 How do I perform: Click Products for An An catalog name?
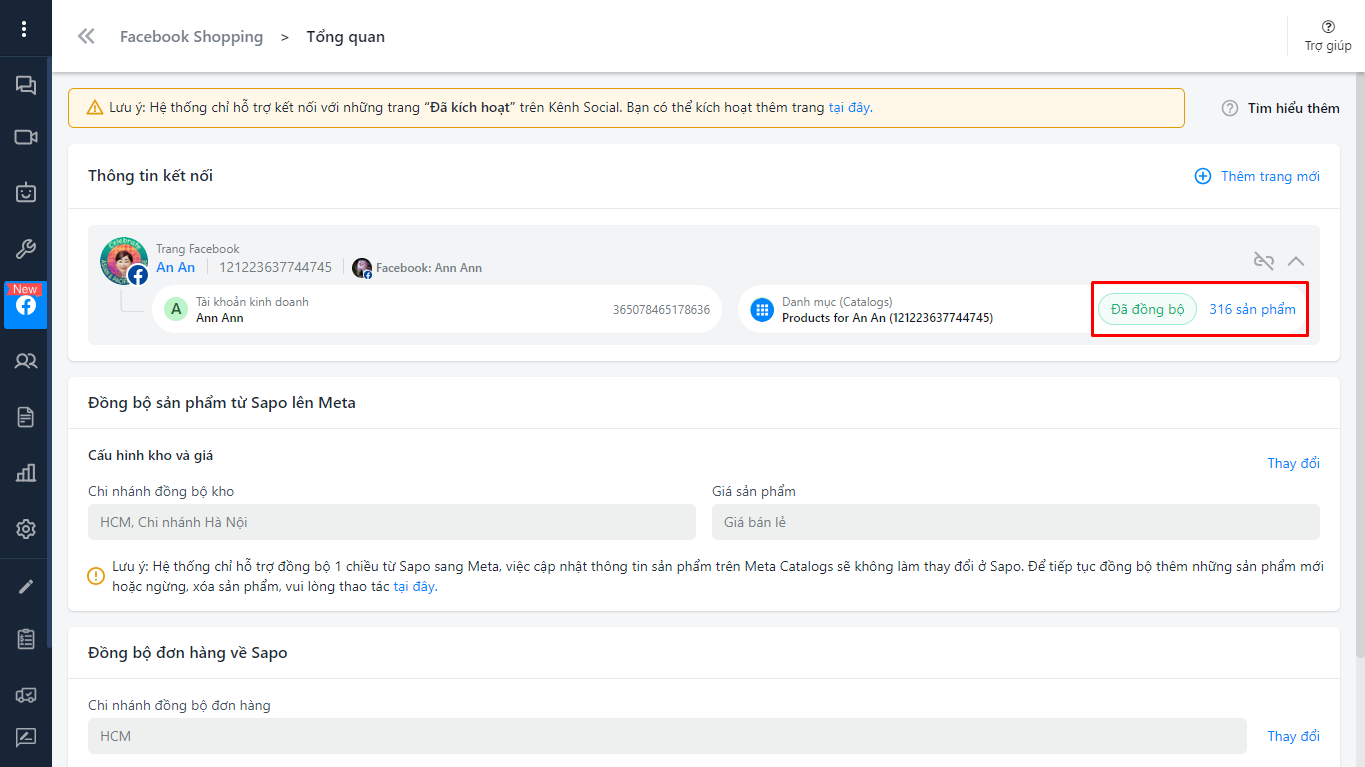point(887,318)
